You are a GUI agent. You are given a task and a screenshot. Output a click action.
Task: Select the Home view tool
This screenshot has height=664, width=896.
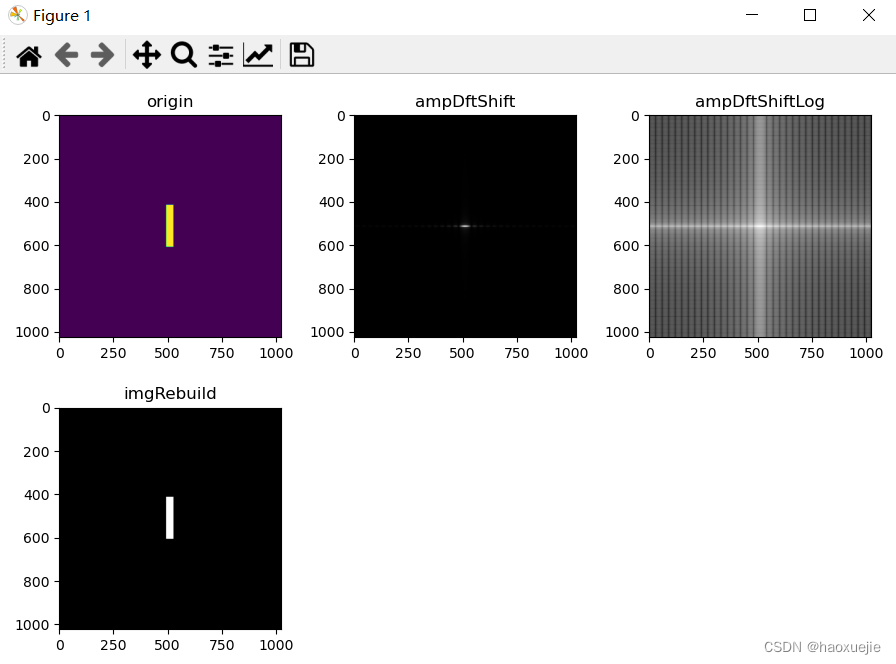coord(28,55)
